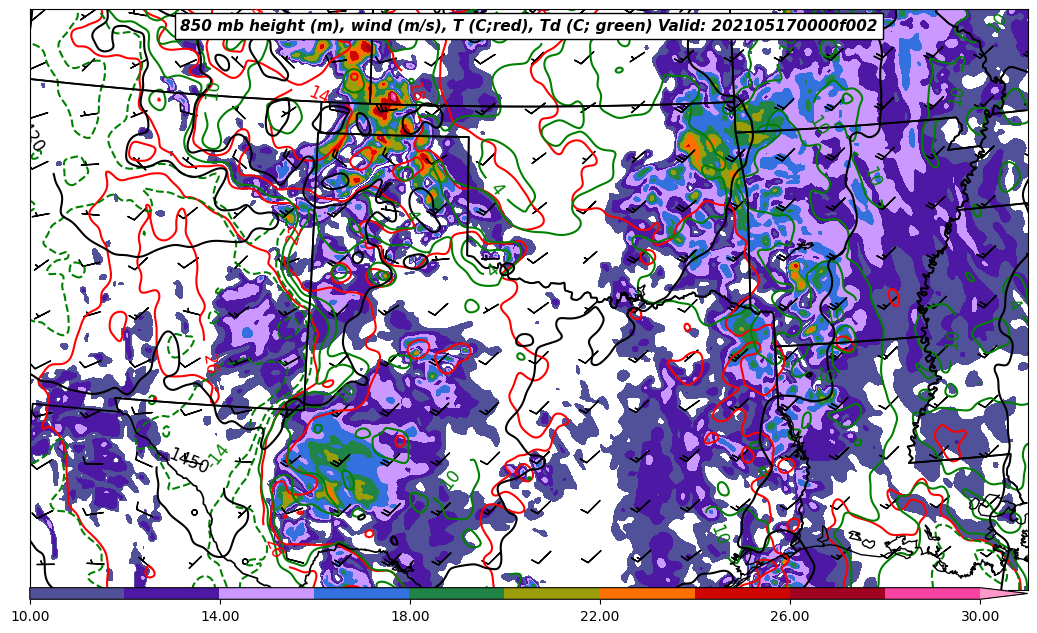This screenshot has height=633, width=1037.
Task: Click the black 20 label at left edge
Action: (36, 138)
